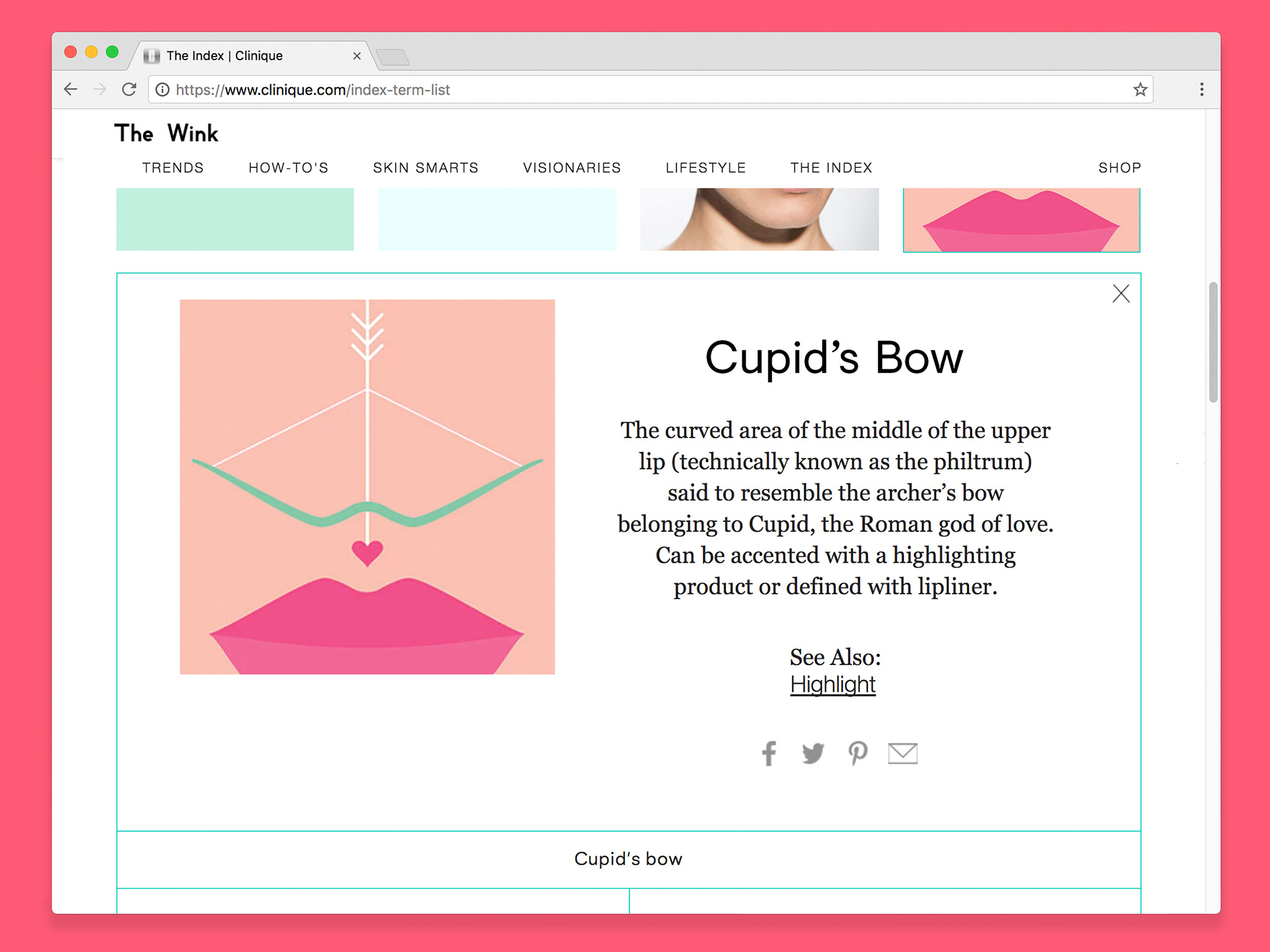Screen dimensions: 1270x952
Task: Navigate to The Index section
Action: (831, 168)
